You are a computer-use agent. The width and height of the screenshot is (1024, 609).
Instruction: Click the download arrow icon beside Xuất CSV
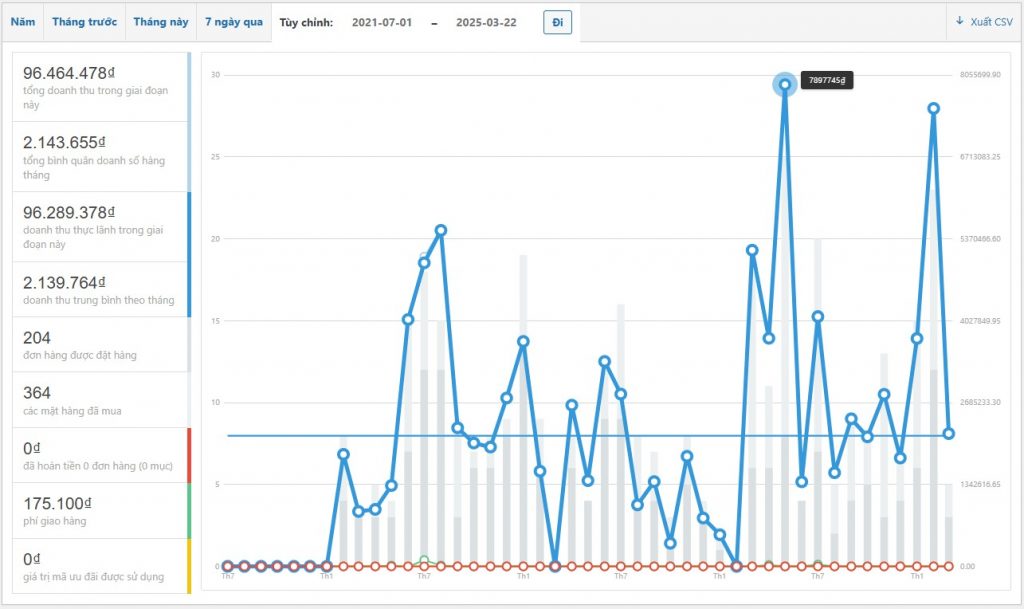click(x=960, y=21)
